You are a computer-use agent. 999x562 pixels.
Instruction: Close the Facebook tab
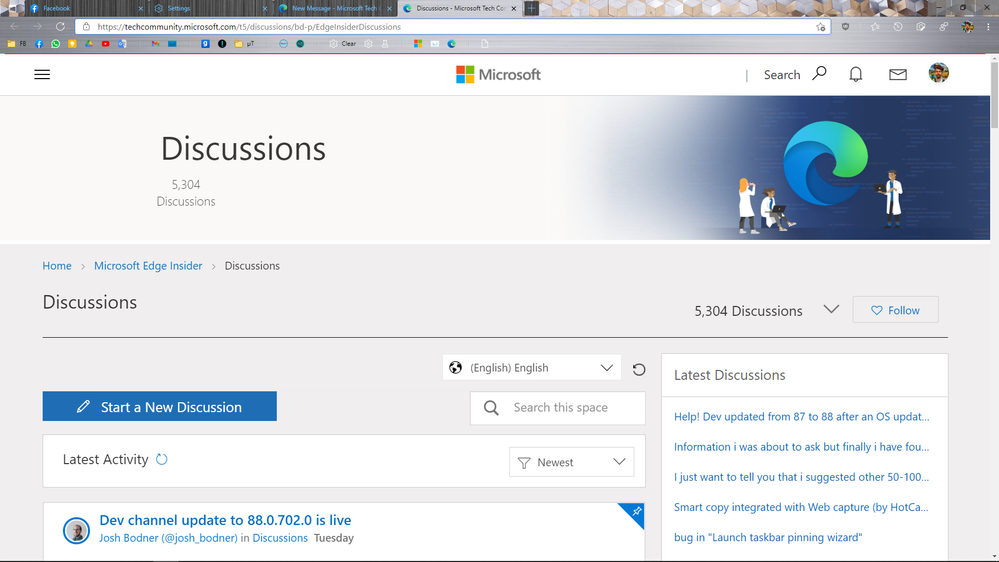point(141,8)
